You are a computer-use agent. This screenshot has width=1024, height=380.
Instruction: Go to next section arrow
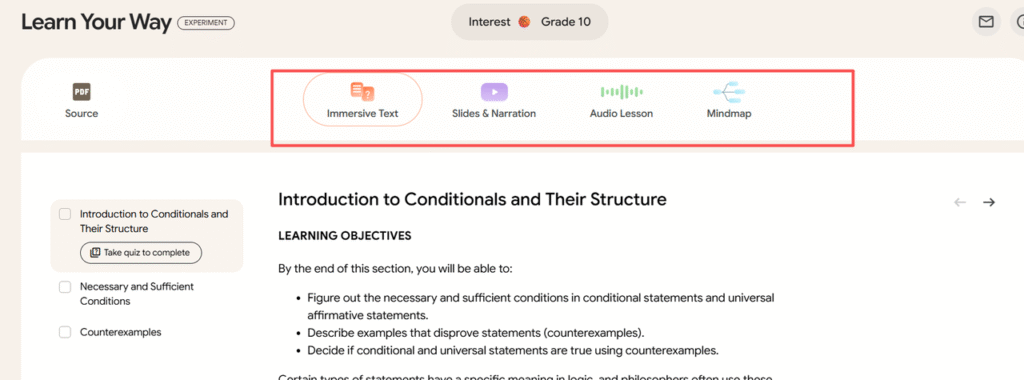click(x=989, y=202)
